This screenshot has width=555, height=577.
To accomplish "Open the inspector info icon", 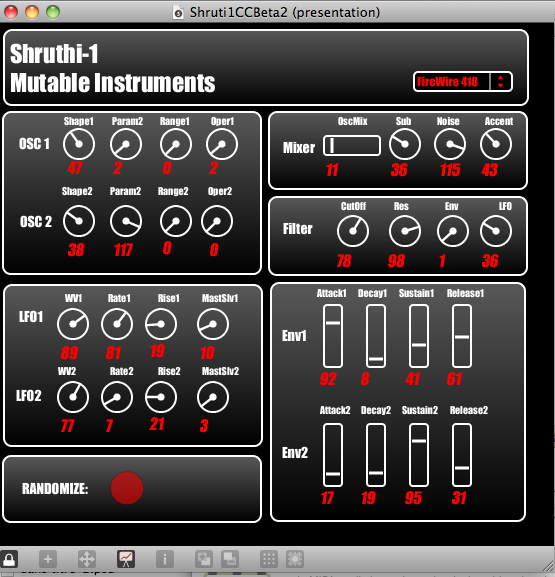I will point(165,559).
